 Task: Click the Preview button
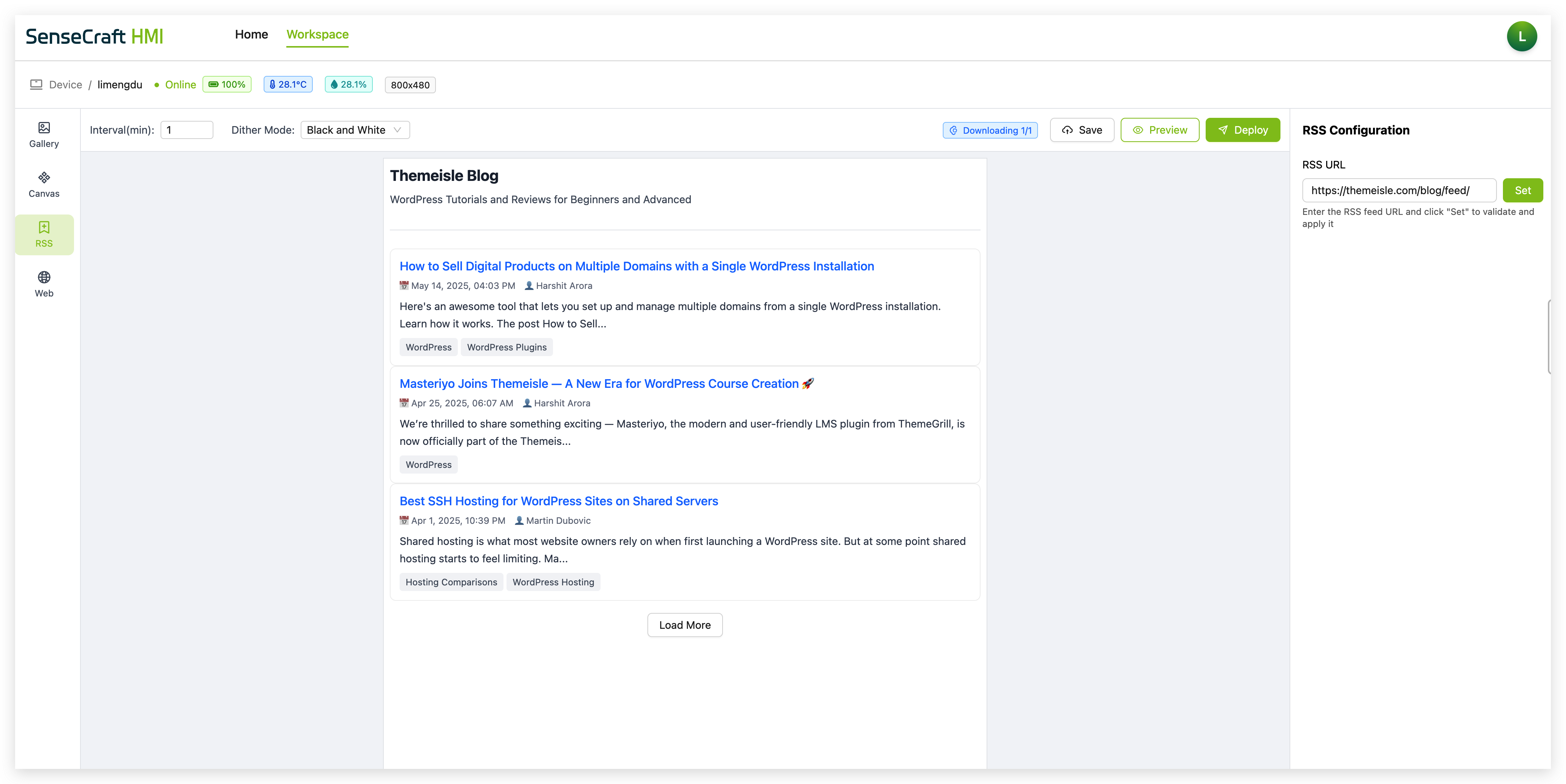[x=1159, y=130]
